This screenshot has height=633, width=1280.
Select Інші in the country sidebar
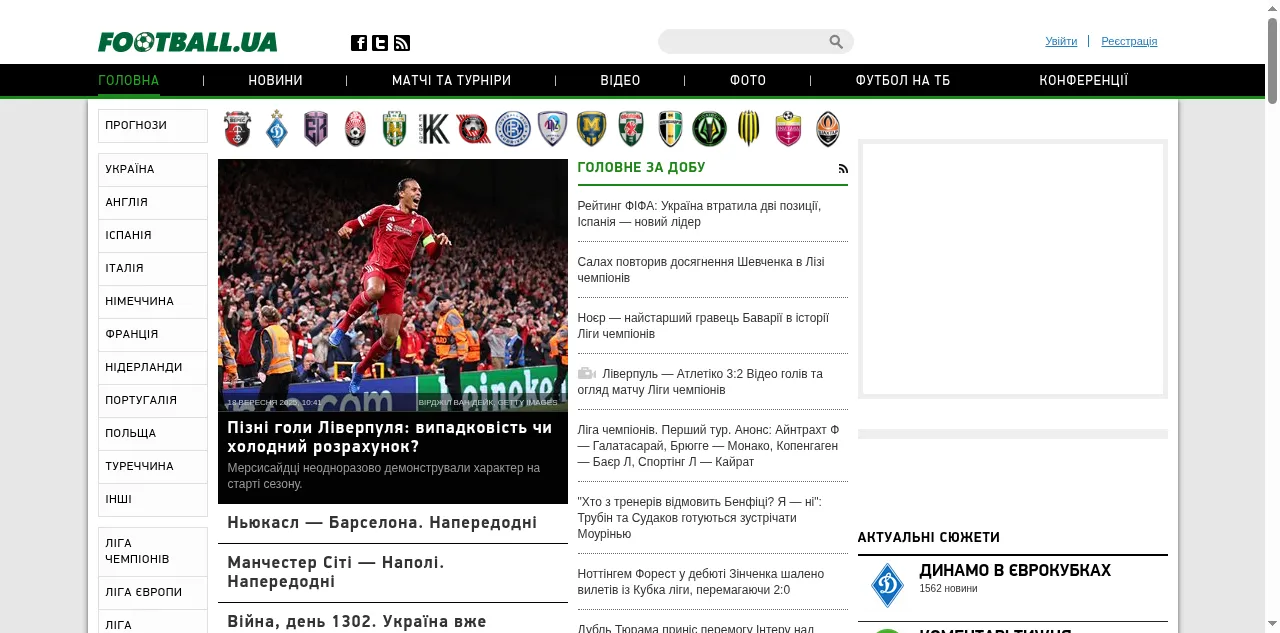click(153, 500)
